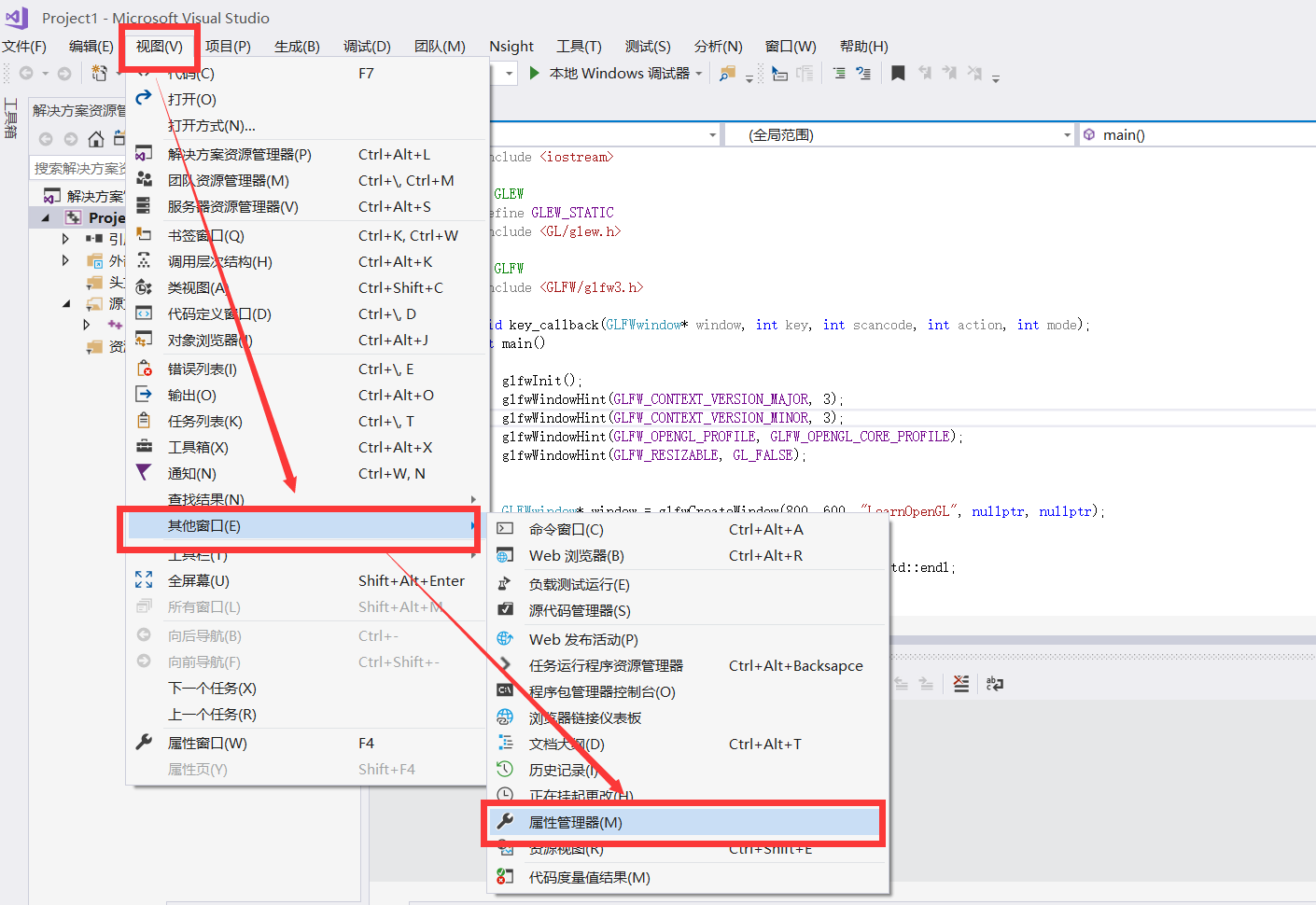The width and height of the screenshot is (1316, 905).
Task: Click the 工具箱 vertical side tab
Action: click(x=11, y=118)
